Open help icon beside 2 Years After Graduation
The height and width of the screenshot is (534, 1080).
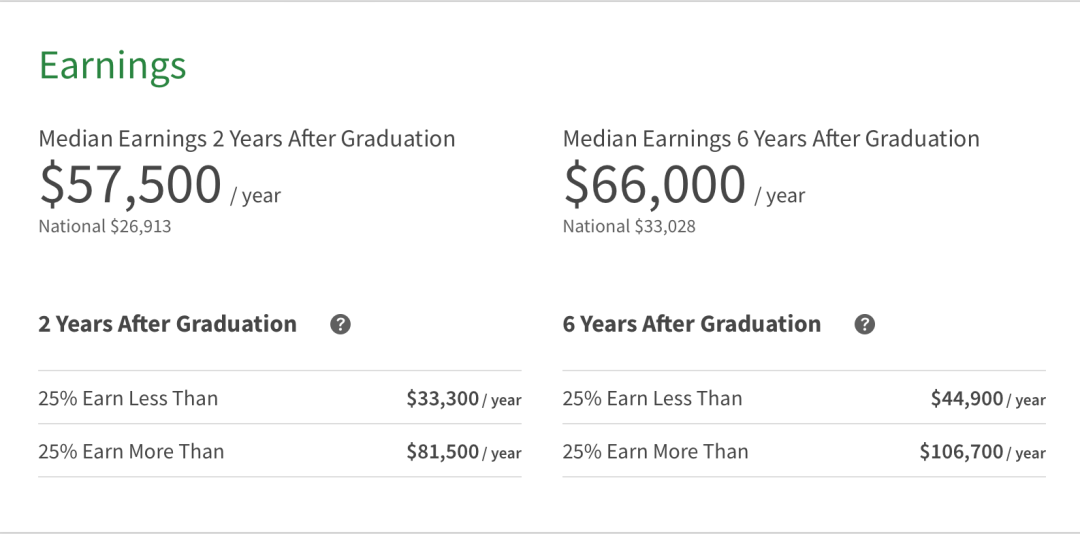(340, 325)
